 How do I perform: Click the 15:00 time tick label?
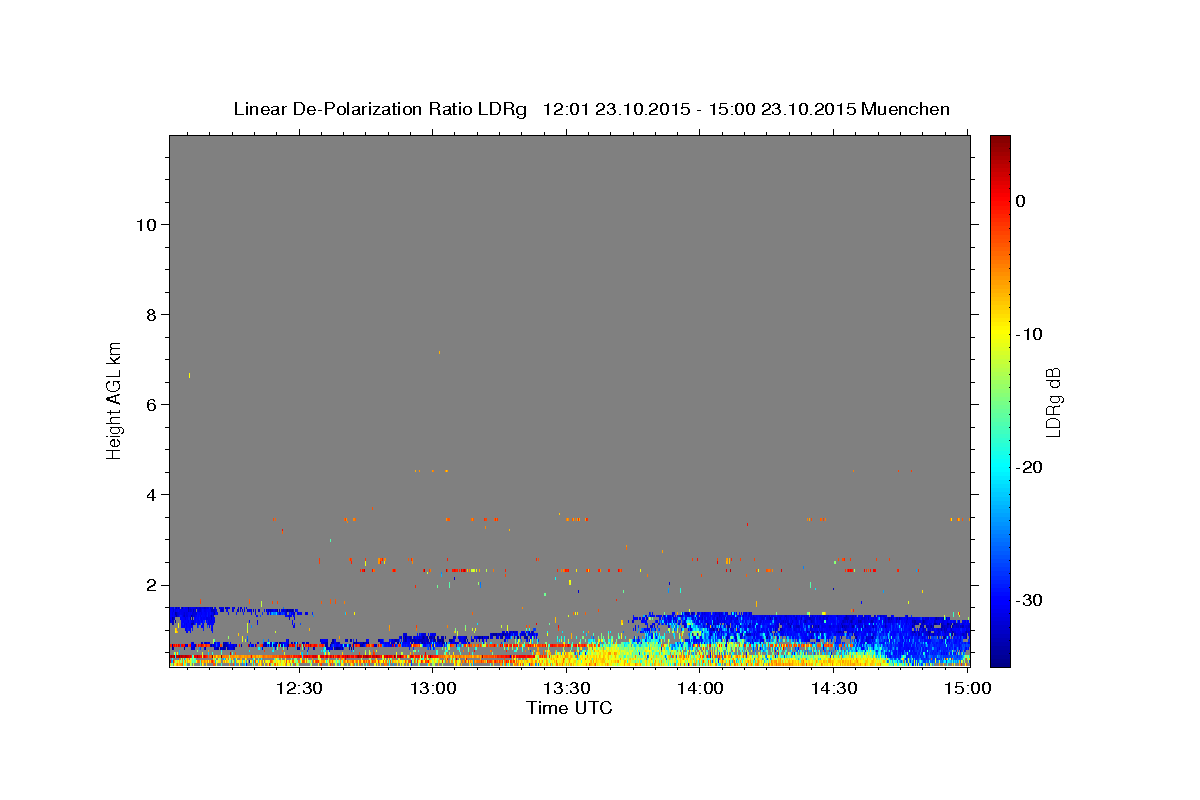(x=967, y=688)
